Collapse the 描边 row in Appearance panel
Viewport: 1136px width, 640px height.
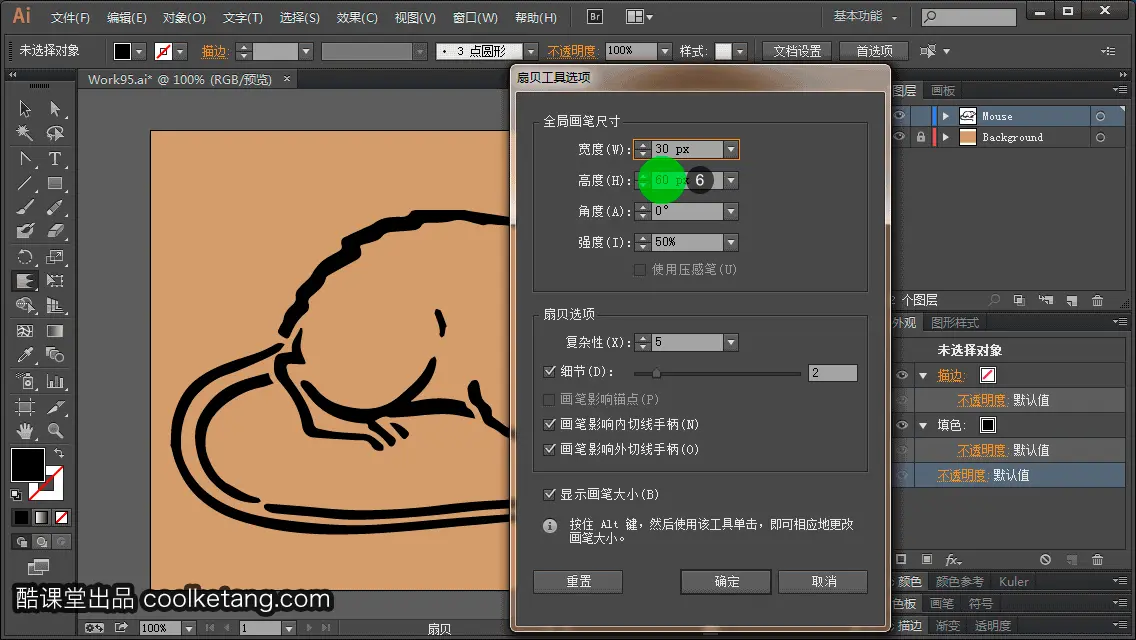[x=923, y=375]
